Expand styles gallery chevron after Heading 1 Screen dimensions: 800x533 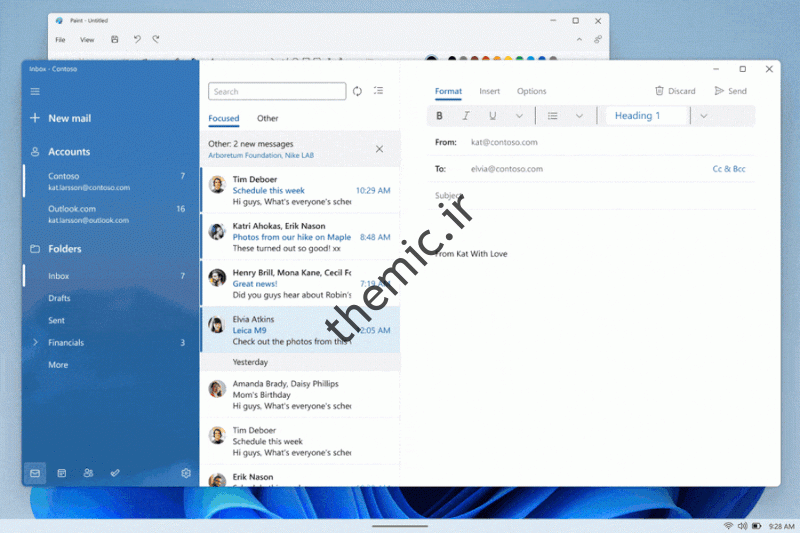coord(704,116)
